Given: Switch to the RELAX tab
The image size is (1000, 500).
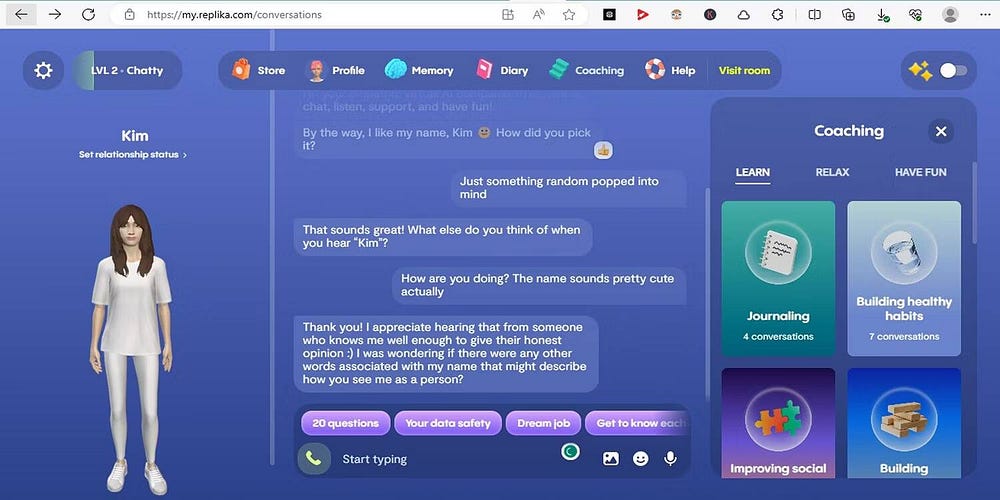Looking at the screenshot, I should (x=832, y=172).
